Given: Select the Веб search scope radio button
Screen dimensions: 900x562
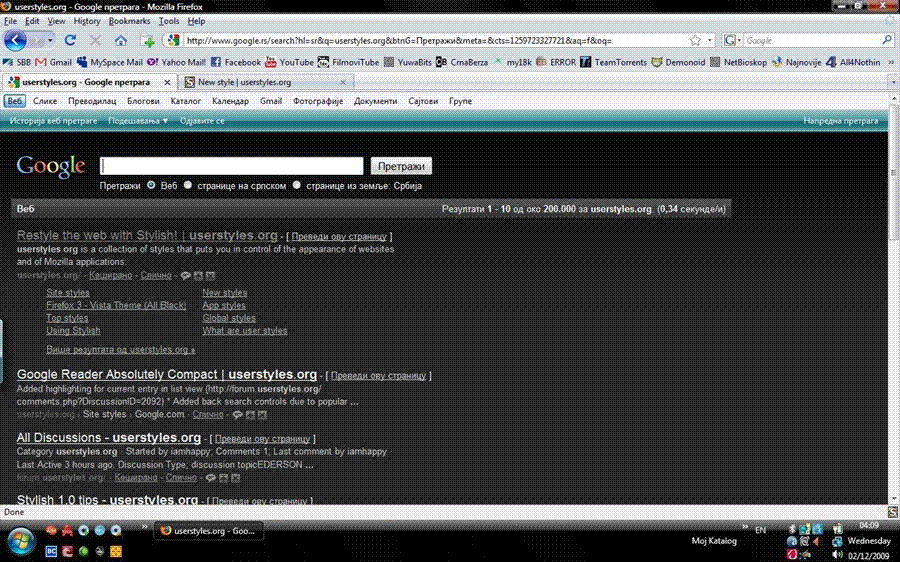Looking at the screenshot, I should (x=151, y=185).
